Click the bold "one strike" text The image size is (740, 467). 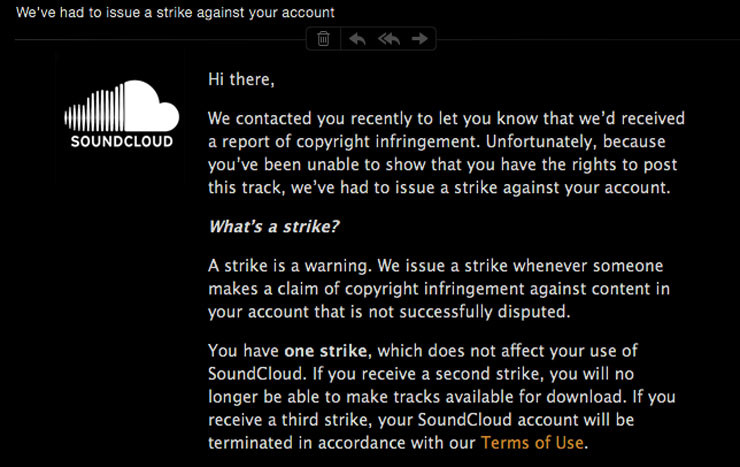click(x=326, y=350)
